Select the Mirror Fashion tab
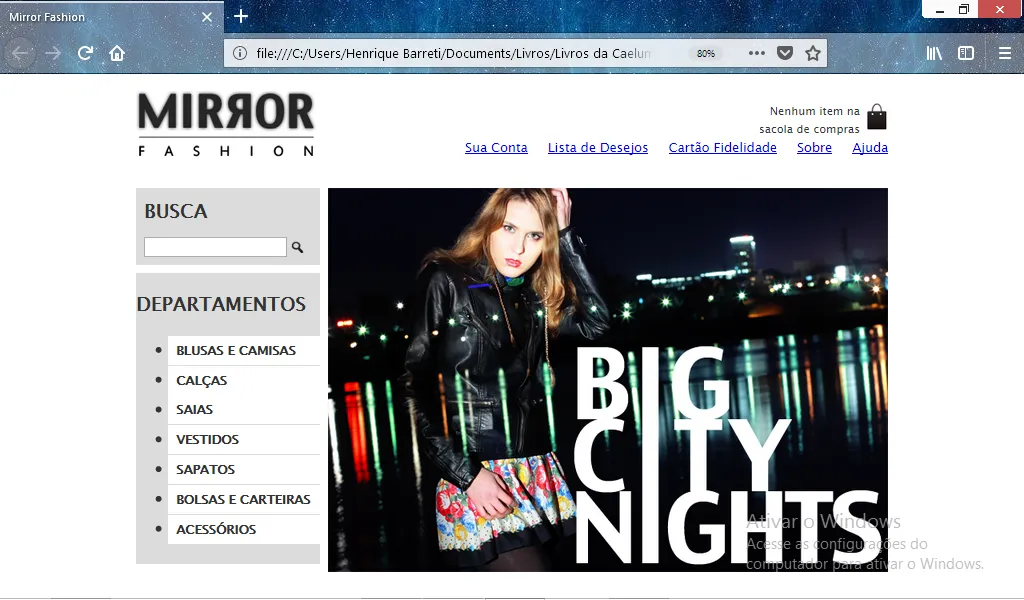This screenshot has height=600, width=1024. coord(100,16)
